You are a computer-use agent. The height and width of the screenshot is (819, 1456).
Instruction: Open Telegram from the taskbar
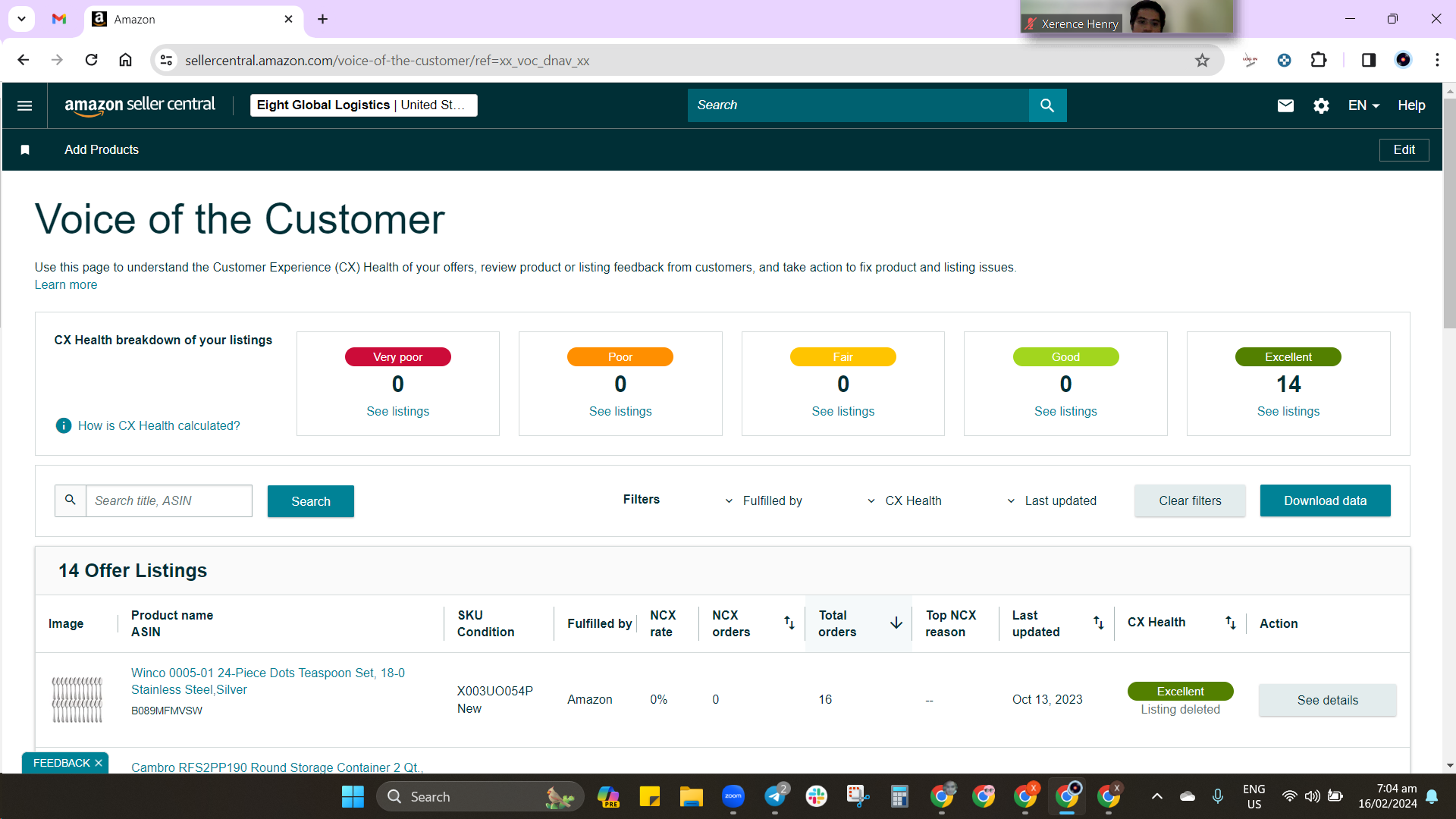(775, 796)
